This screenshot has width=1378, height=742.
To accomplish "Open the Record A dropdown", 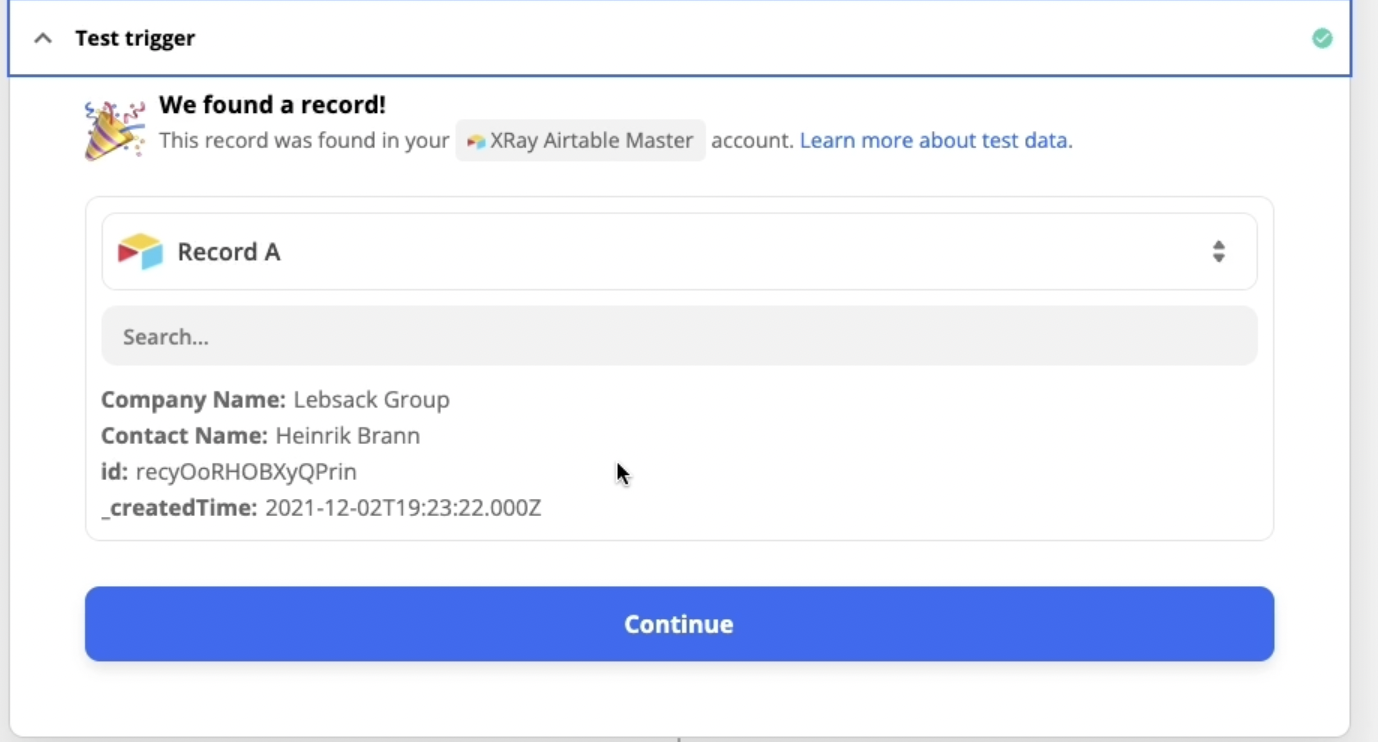I will coord(679,252).
